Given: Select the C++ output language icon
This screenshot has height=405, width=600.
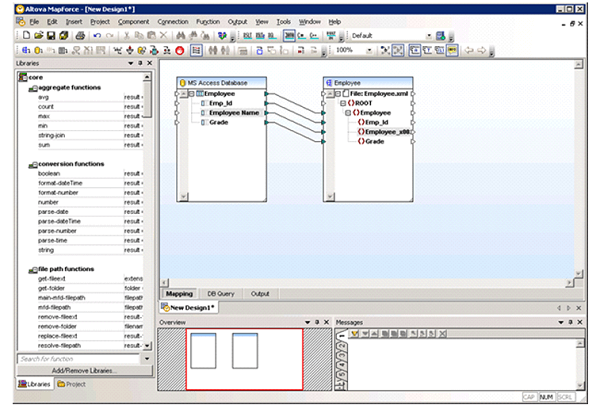Looking at the screenshot, I should pos(314,36).
